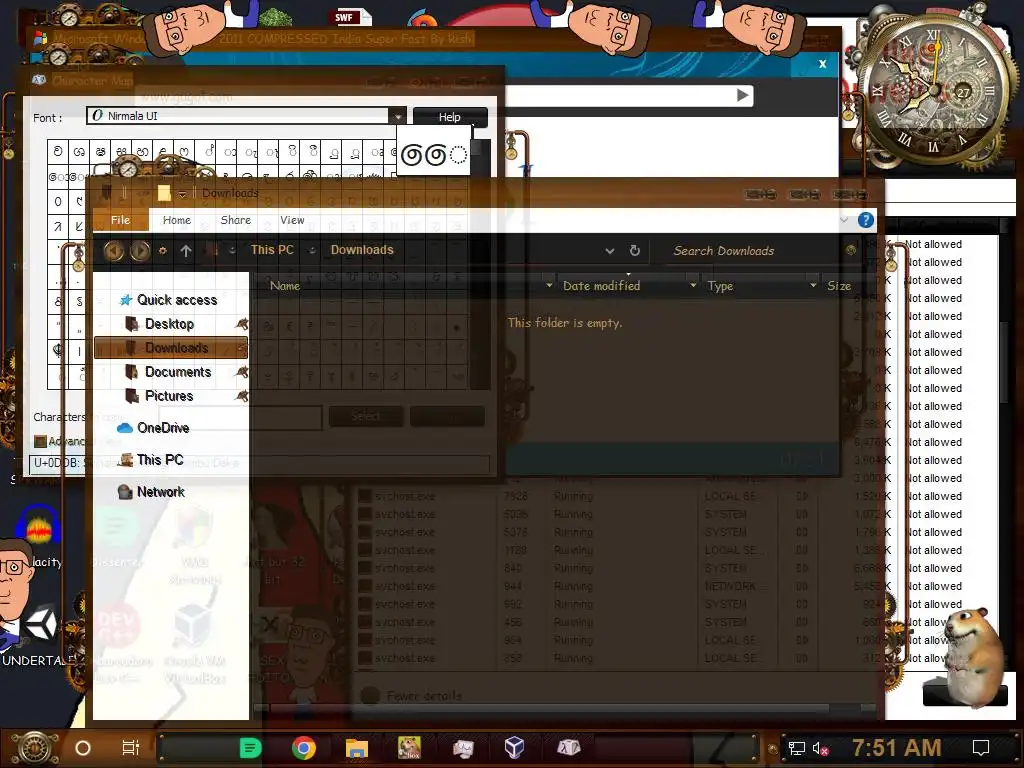Refresh the Downloads folder view
The image size is (1024, 768).
pyautogui.click(x=634, y=251)
